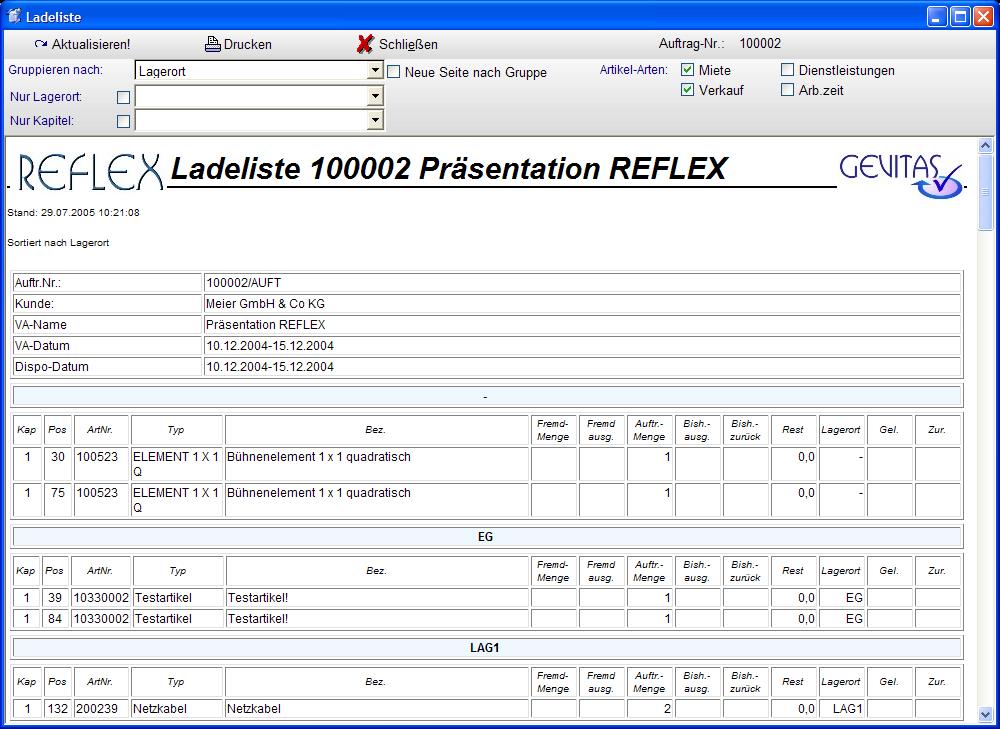1000x729 pixels.
Task: Click the scrollbar down arrow
Action: click(985, 714)
